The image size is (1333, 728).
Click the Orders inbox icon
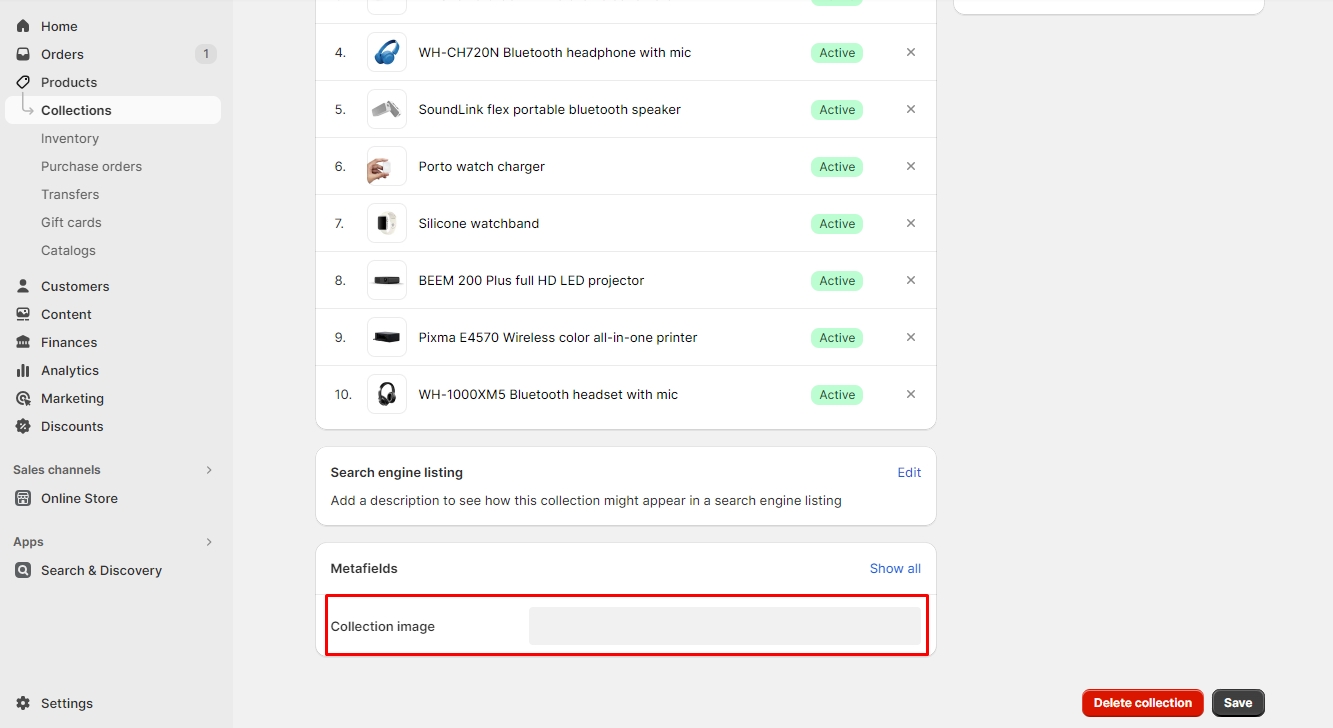23,54
